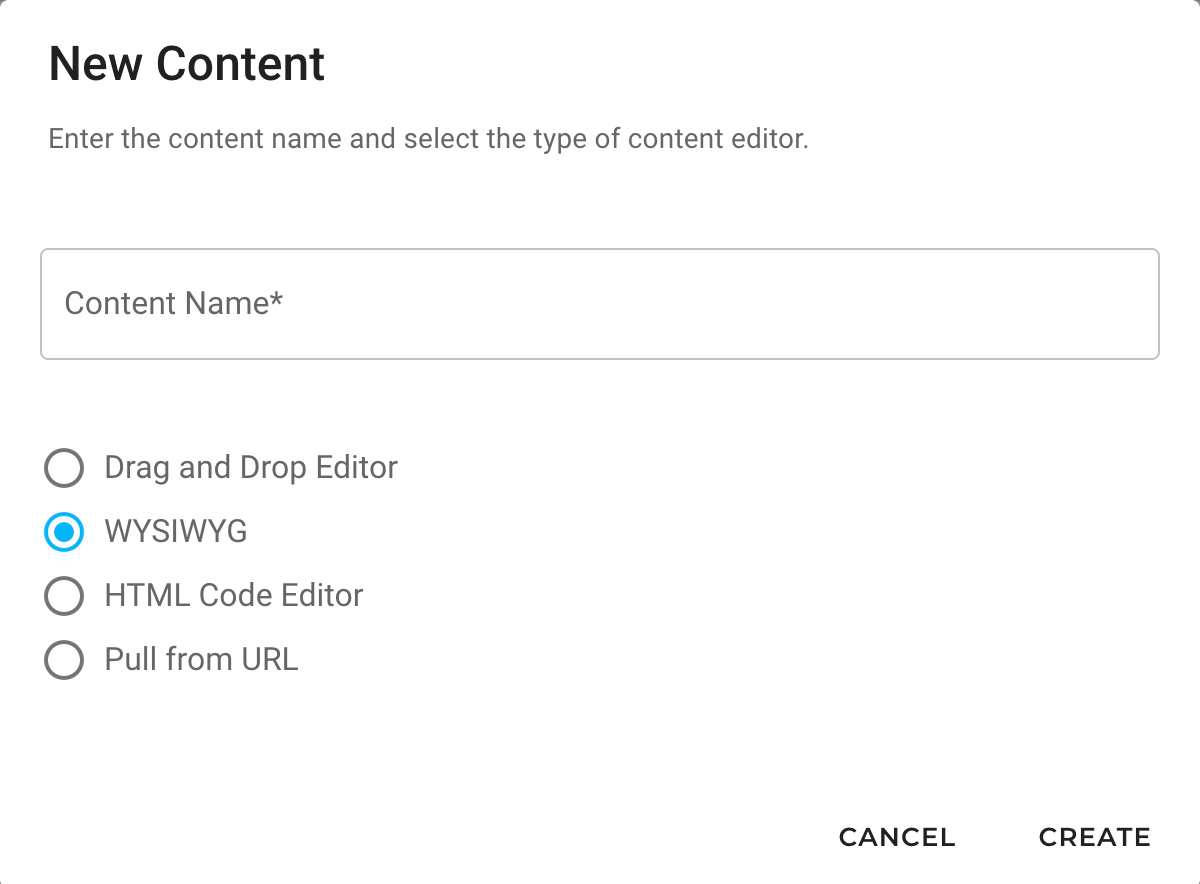The height and width of the screenshot is (884, 1200).
Task: Click the 'WYSIWYG' label text
Action: tap(176, 532)
